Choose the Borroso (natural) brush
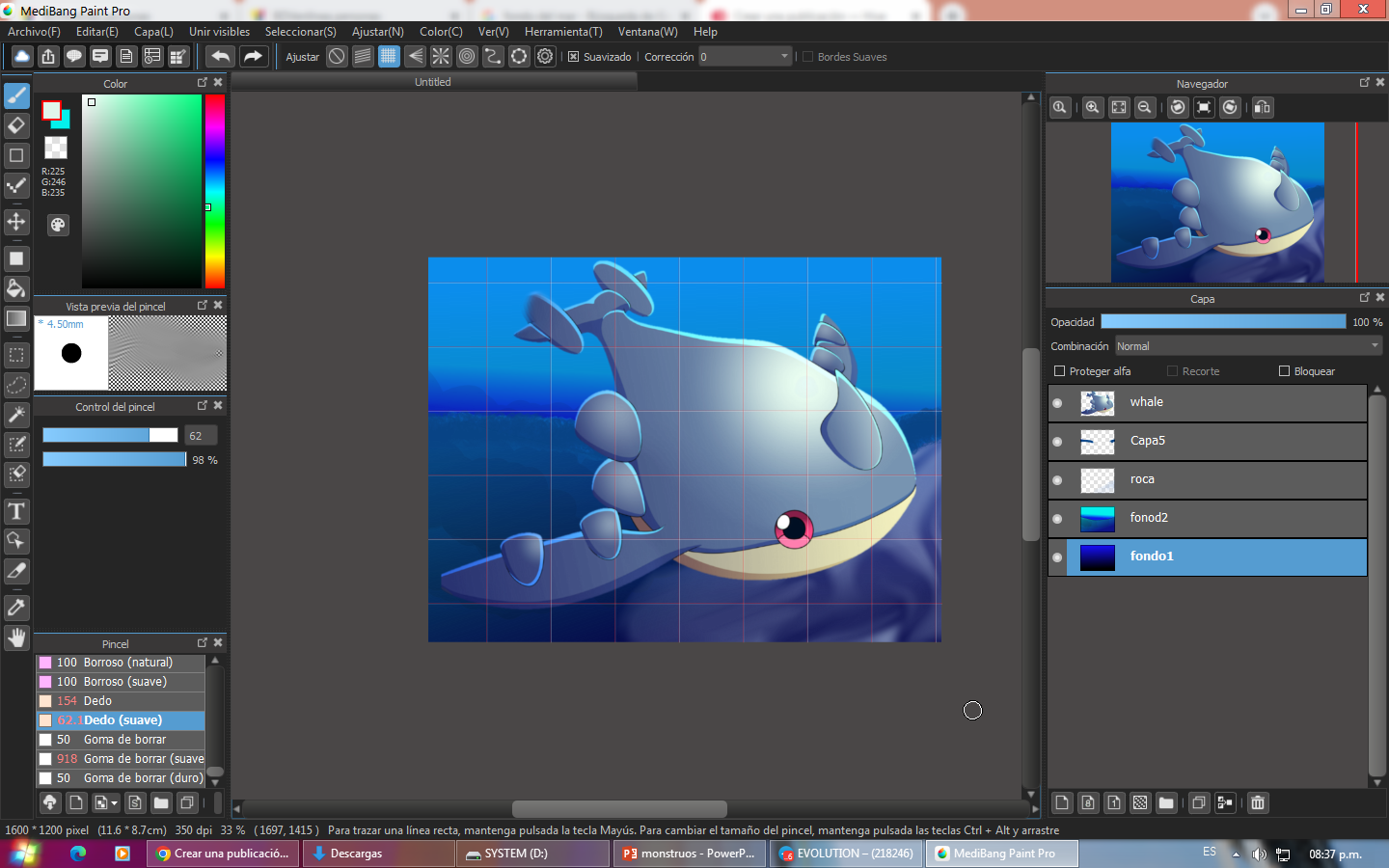The image size is (1389, 868). pos(121,663)
